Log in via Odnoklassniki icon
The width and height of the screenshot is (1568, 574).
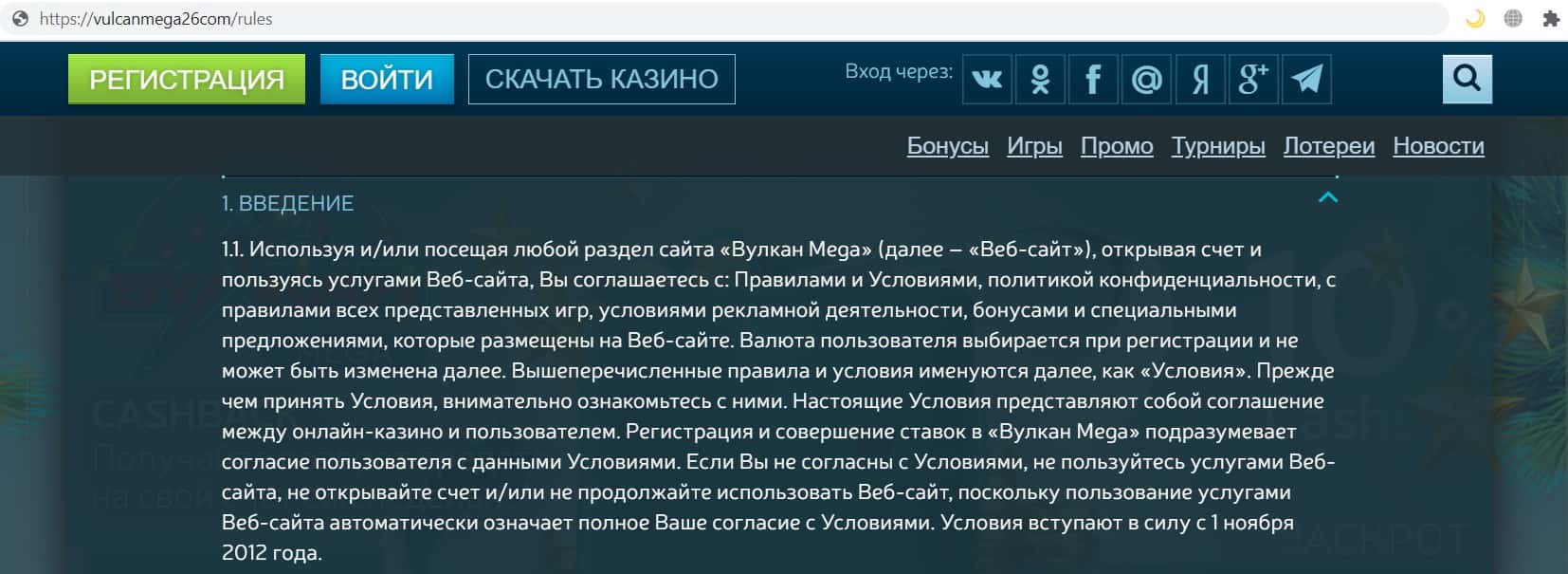[1040, 79]
